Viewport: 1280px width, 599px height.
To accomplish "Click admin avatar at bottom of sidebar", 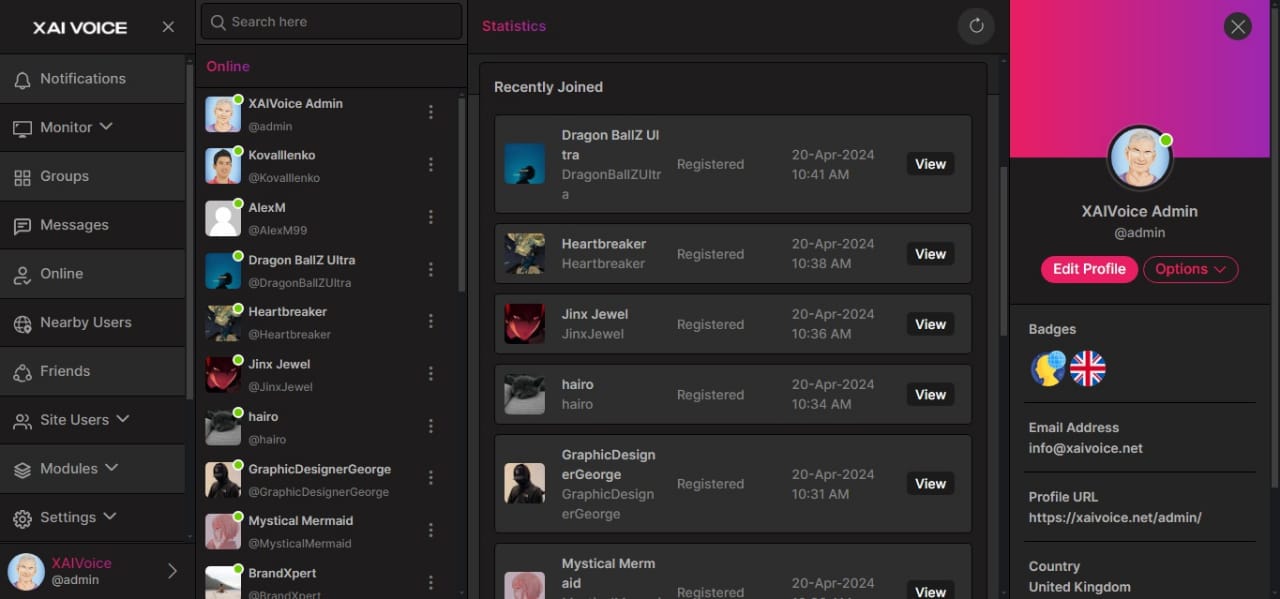I will [26, 571].
